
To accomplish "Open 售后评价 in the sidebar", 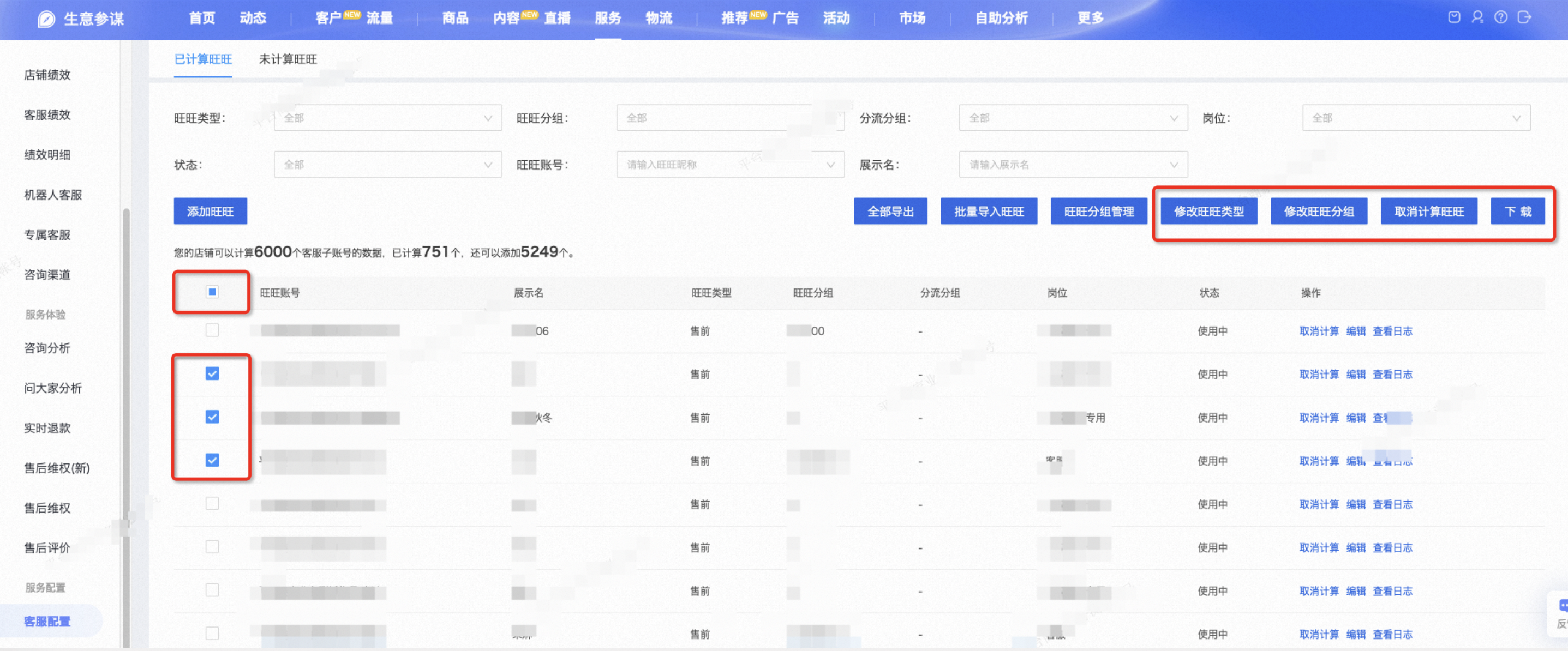I will pos(47,548).
